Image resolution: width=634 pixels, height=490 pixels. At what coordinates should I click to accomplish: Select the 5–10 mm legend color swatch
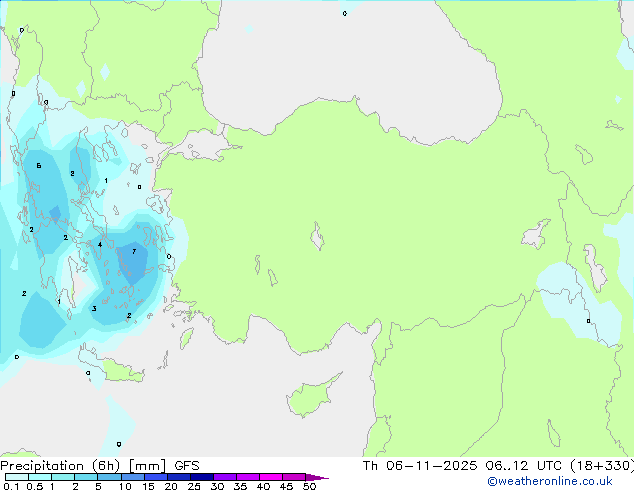109,477
